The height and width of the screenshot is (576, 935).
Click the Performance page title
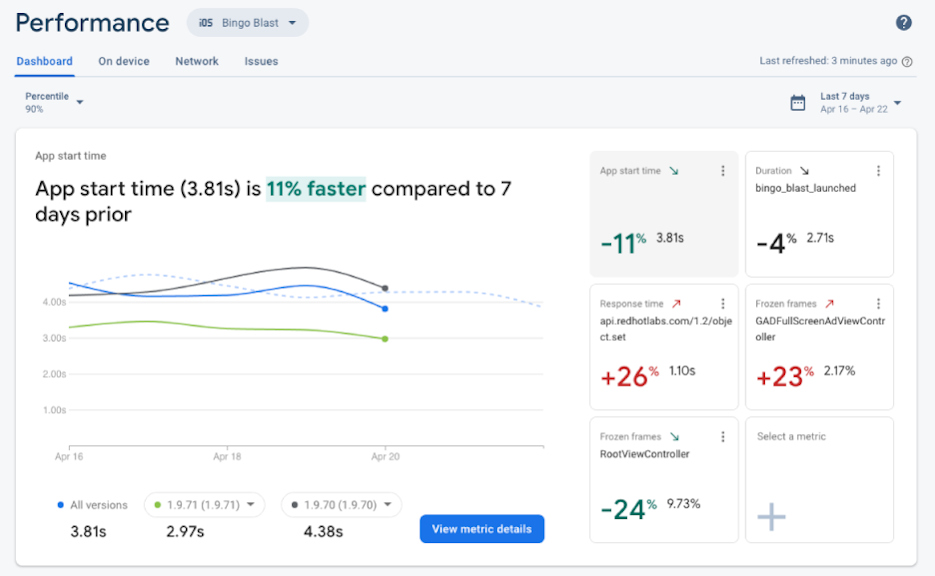[92, 23]
